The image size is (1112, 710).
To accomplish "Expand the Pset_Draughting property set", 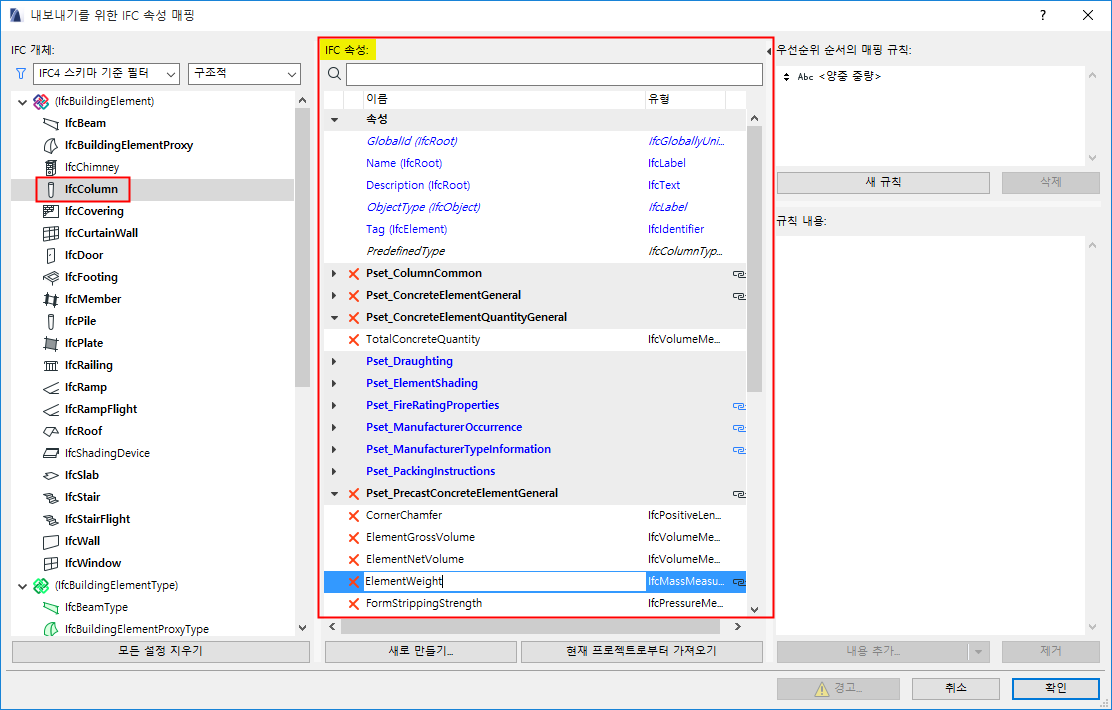I will [x=335, y=362].
